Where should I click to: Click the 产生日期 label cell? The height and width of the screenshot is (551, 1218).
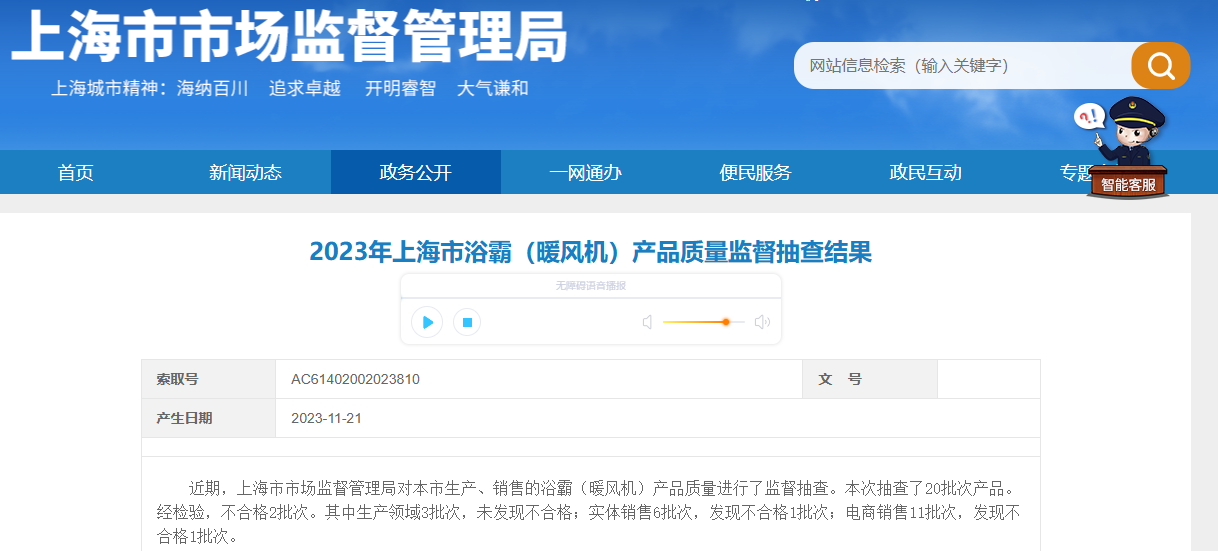(x=209, y=418)
